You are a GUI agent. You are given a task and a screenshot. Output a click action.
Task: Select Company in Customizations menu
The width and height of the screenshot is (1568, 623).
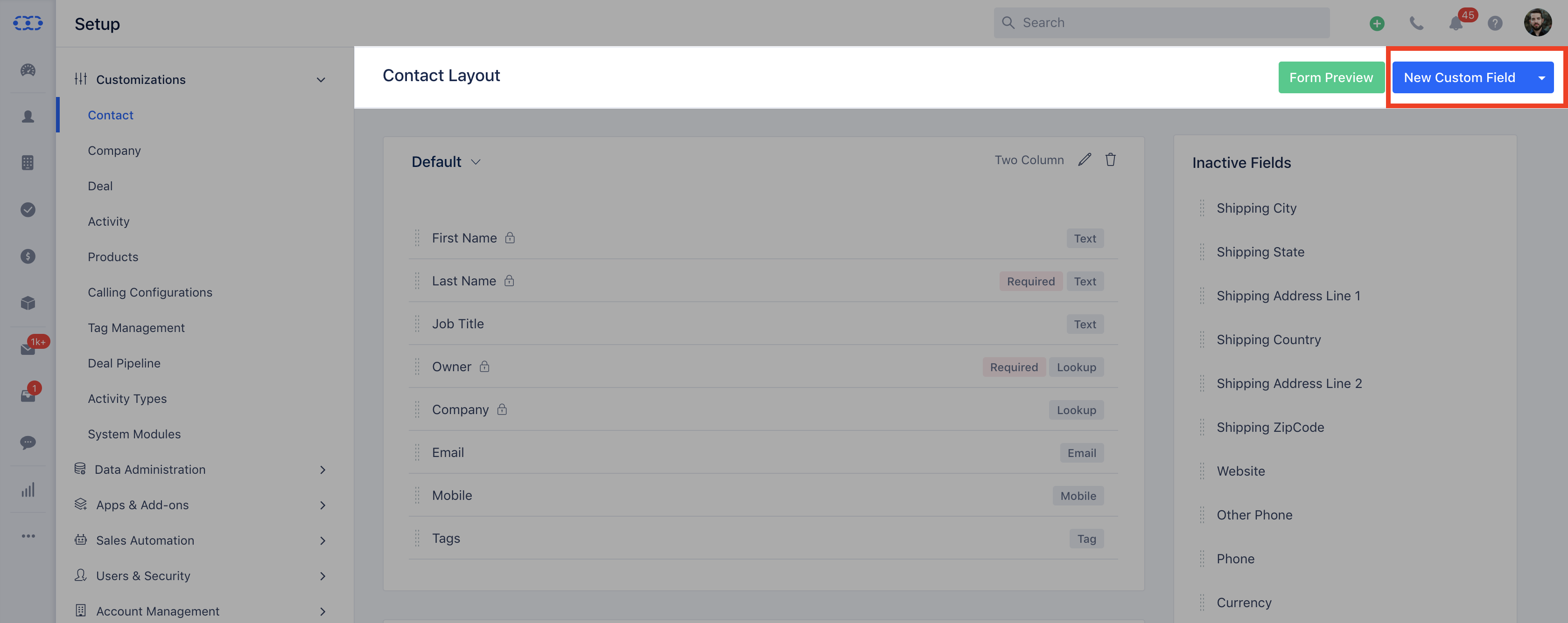click(114, 150)
